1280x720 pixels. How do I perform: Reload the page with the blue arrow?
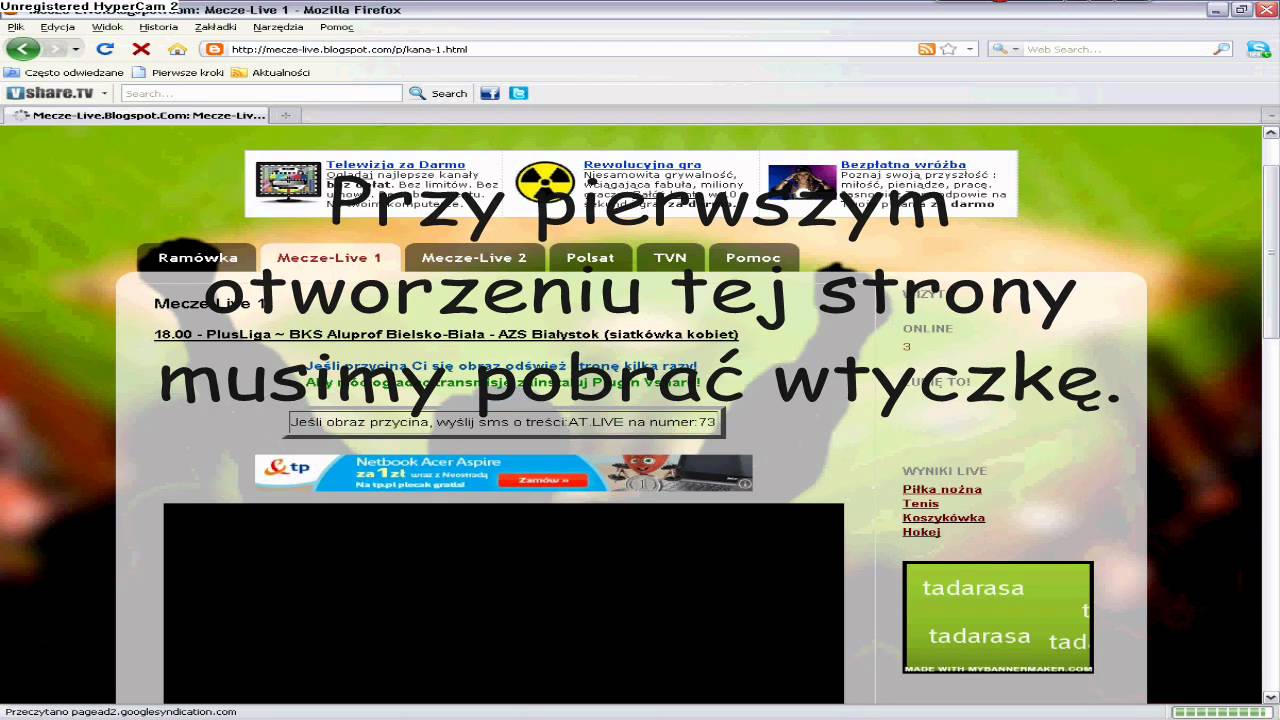(x=105, y=49)
